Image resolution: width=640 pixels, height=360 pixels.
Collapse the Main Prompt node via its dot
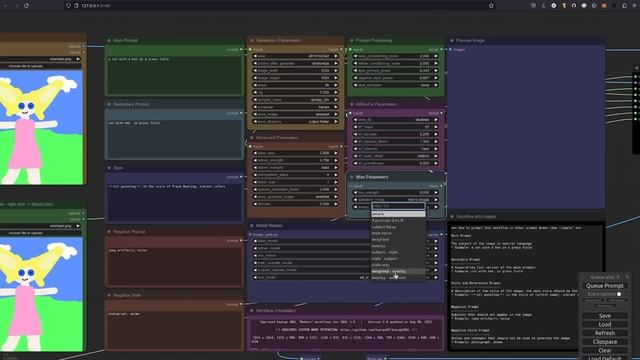coord(109,40)
